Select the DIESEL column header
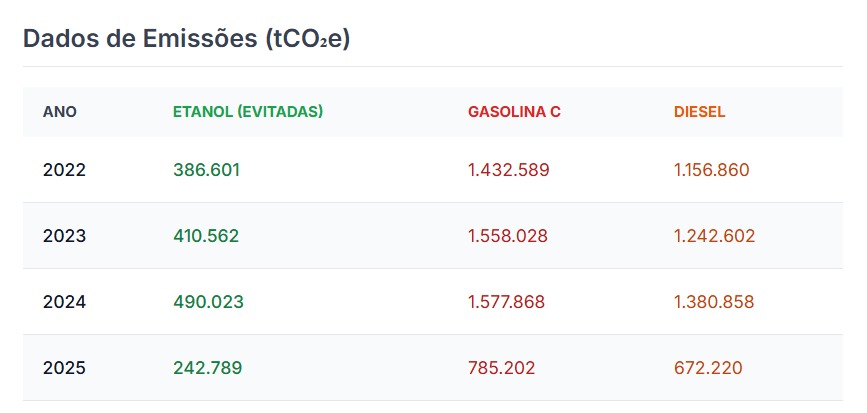Image resolution: width=867 pixels, height=413 pixels. coord(700,112)
